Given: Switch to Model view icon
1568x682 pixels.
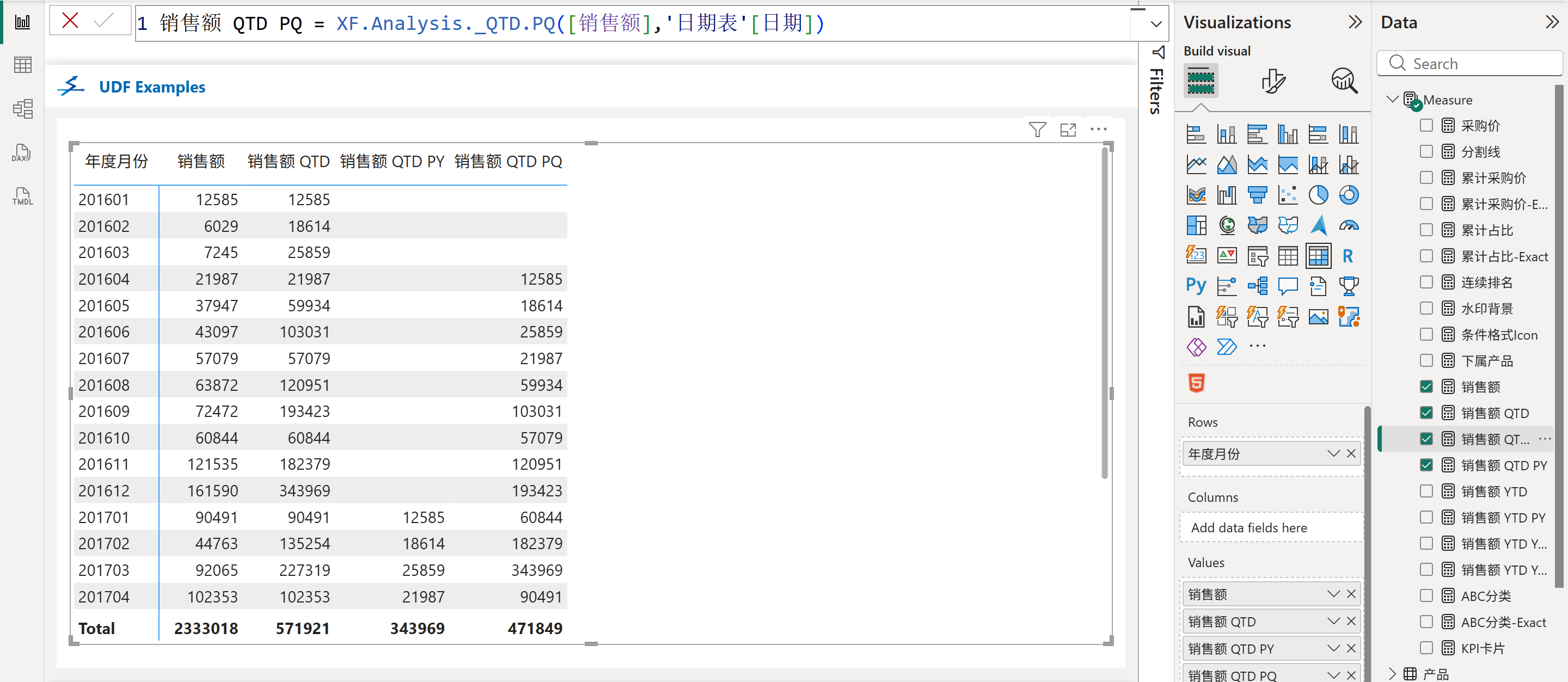Looking at the screenshot, I should coord(22,109).
